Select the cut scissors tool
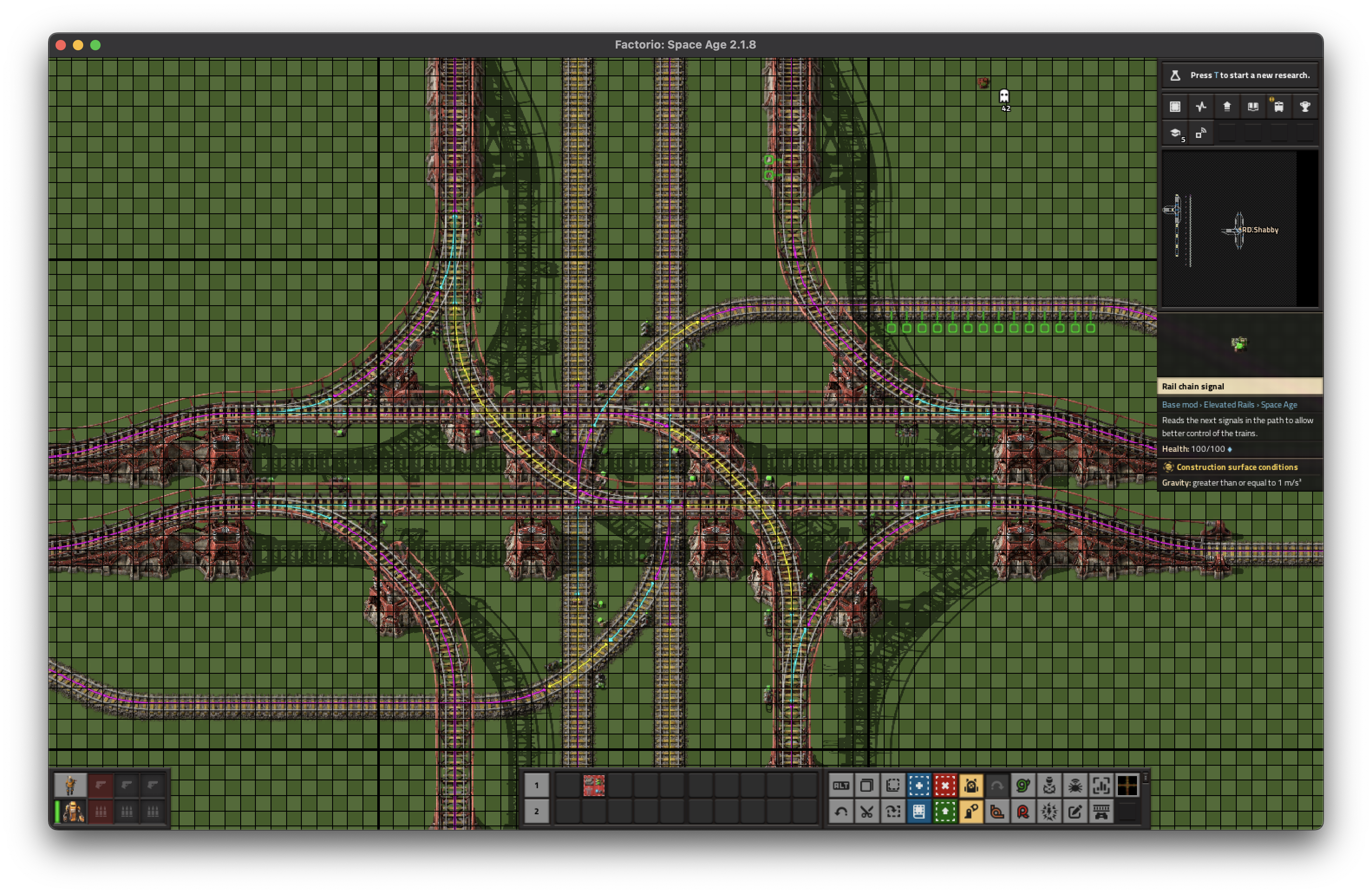This screenshot has width=1372, height=894. coord(866,812)
